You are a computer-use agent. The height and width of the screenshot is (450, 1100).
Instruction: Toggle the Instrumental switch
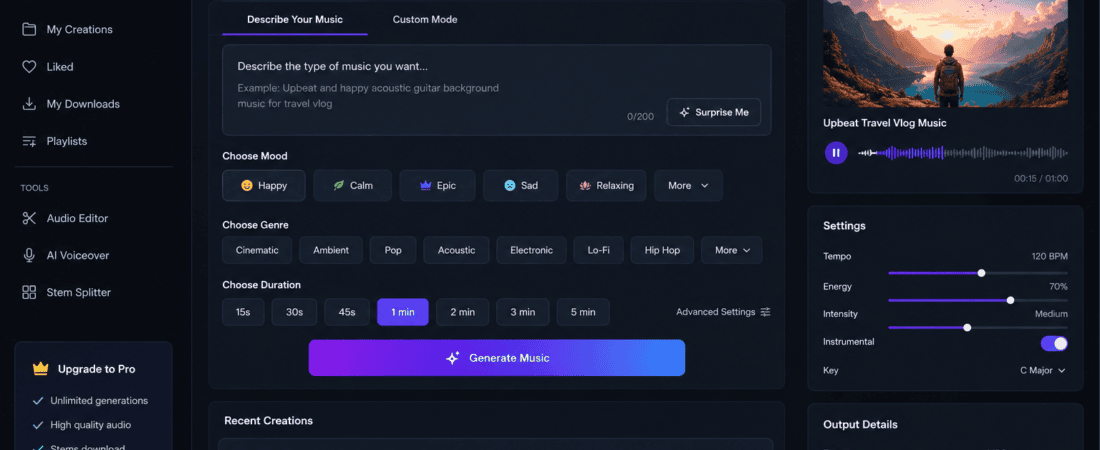(x=1054, y=343)
